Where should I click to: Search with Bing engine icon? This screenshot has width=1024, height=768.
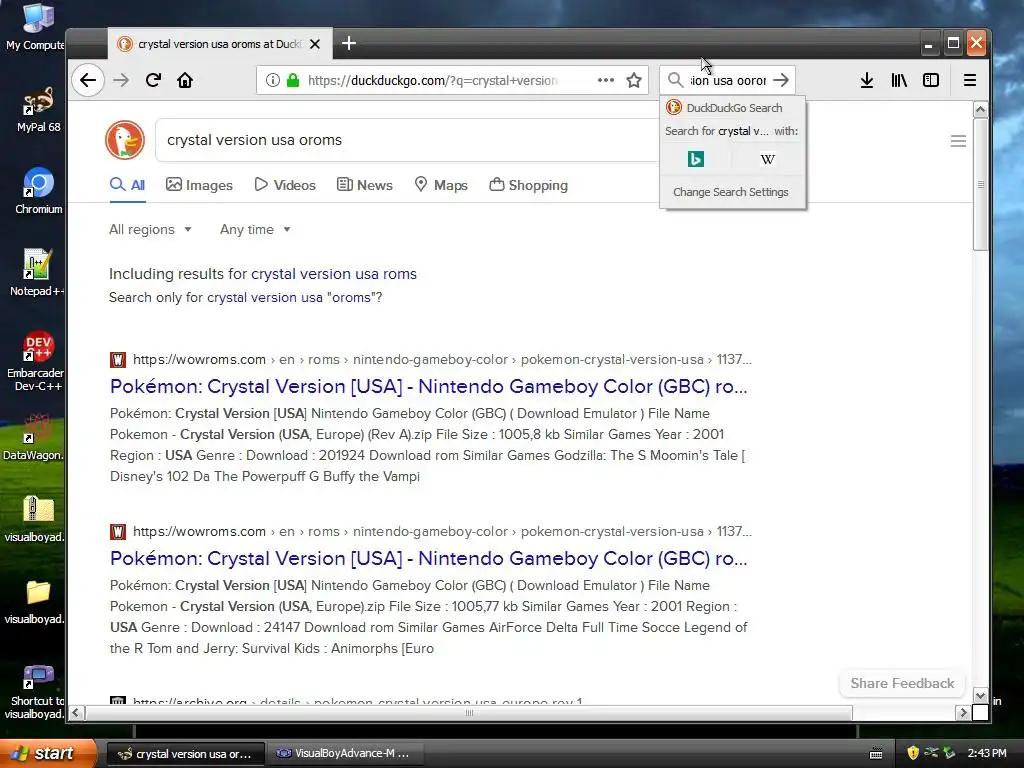pyautogui.click(x=696, y=159)
